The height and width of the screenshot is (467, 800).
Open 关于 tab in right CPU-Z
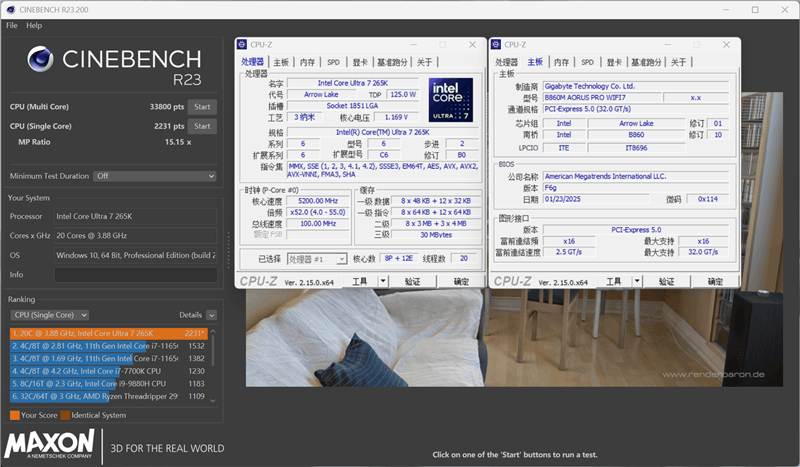pyautogui.click(x=679, y=62)
